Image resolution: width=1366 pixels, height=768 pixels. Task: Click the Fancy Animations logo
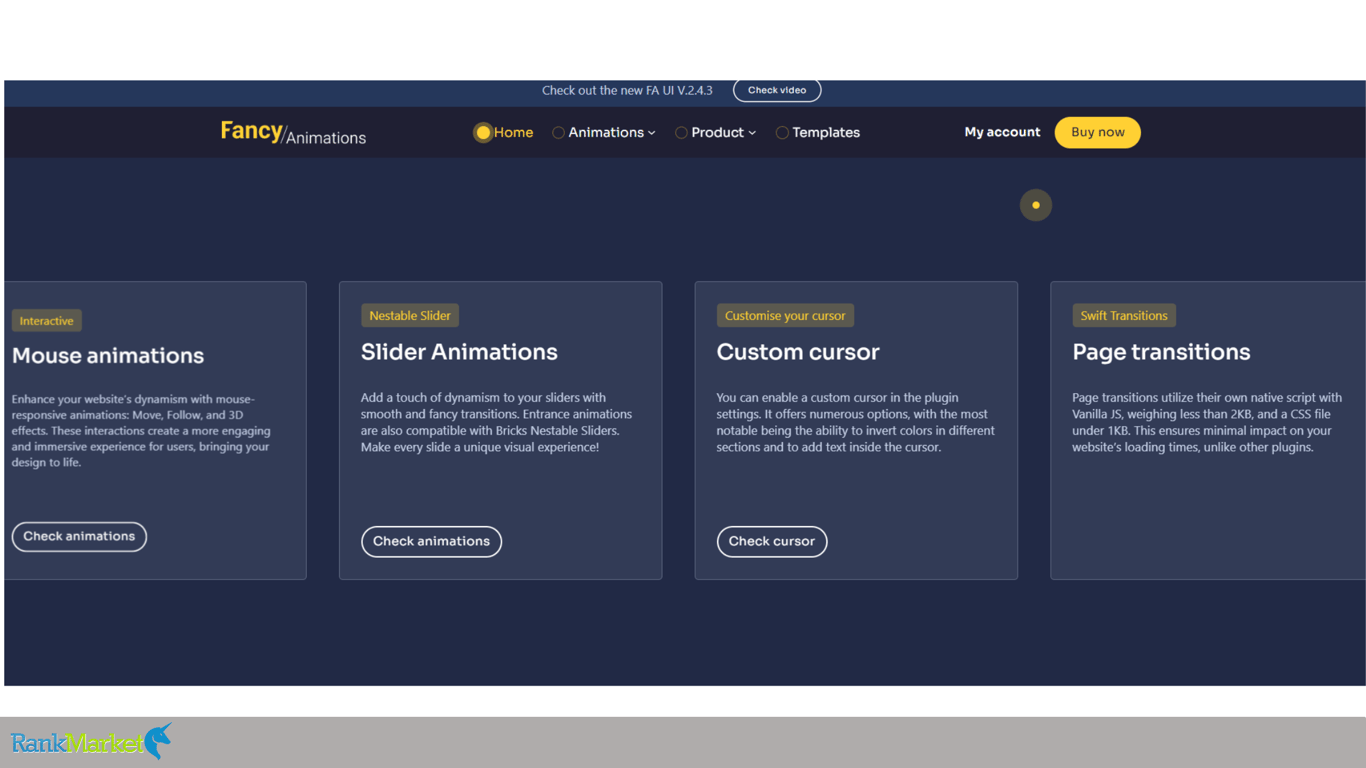[293, 133]
